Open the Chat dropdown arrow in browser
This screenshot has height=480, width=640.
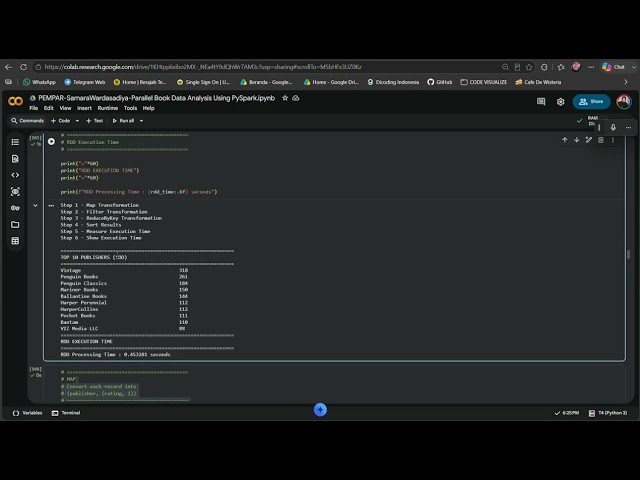click(634, 67)
